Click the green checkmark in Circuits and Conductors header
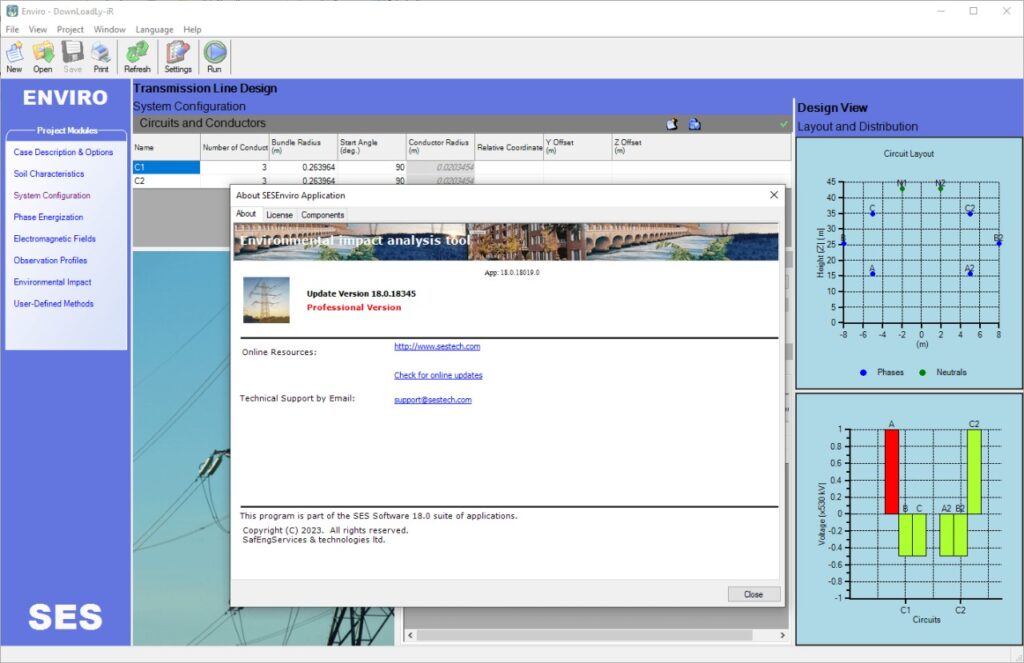1024x663 pixels. tap(784, 124)
